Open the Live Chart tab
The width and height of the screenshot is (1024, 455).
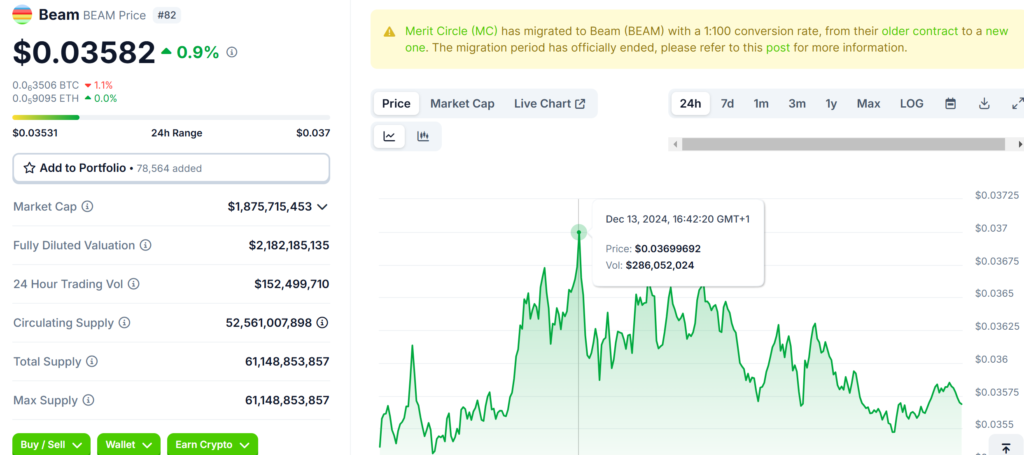pyautogui.click(x=549, y=104)
